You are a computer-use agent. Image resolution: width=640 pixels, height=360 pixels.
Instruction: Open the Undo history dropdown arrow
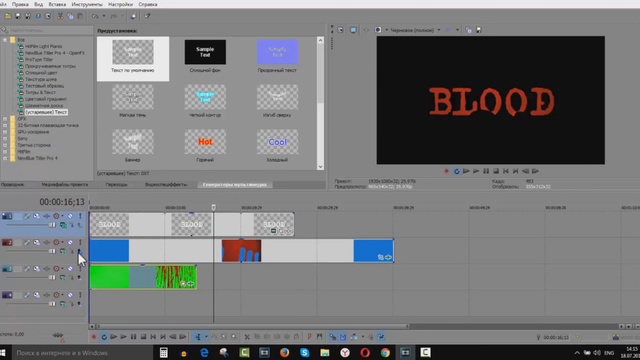pyautogui.click(x=104, y=16)
